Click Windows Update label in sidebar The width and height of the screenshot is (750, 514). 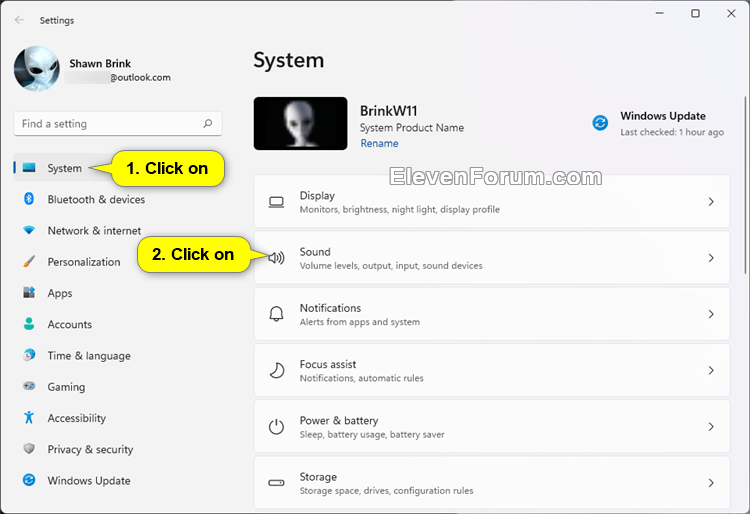click(88, 481)
